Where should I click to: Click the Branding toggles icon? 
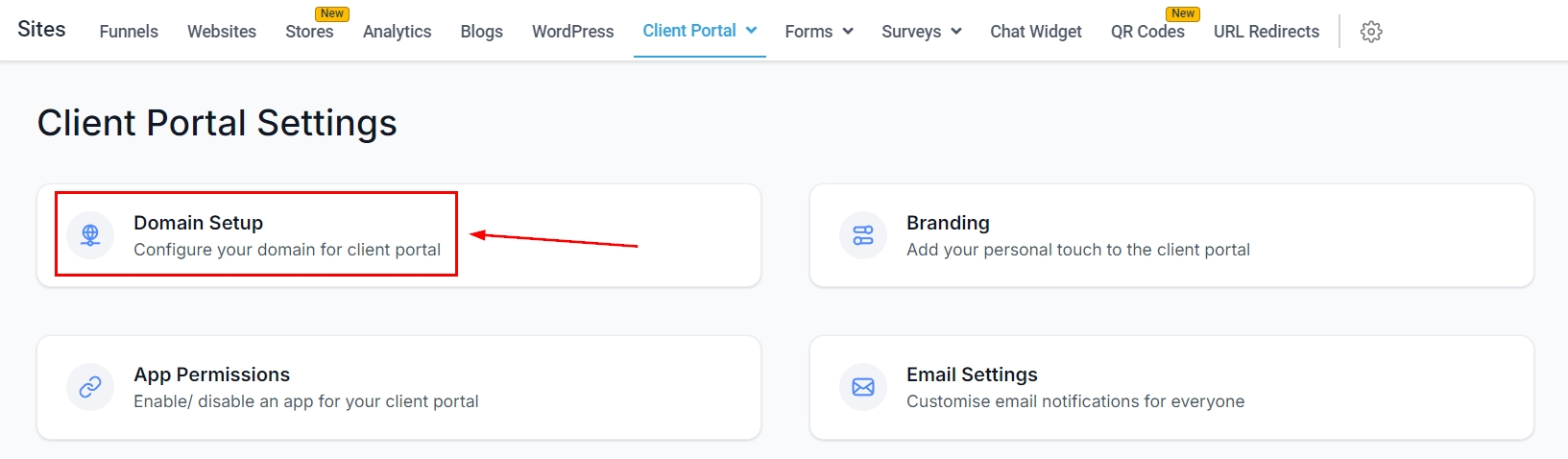[863, 235]
